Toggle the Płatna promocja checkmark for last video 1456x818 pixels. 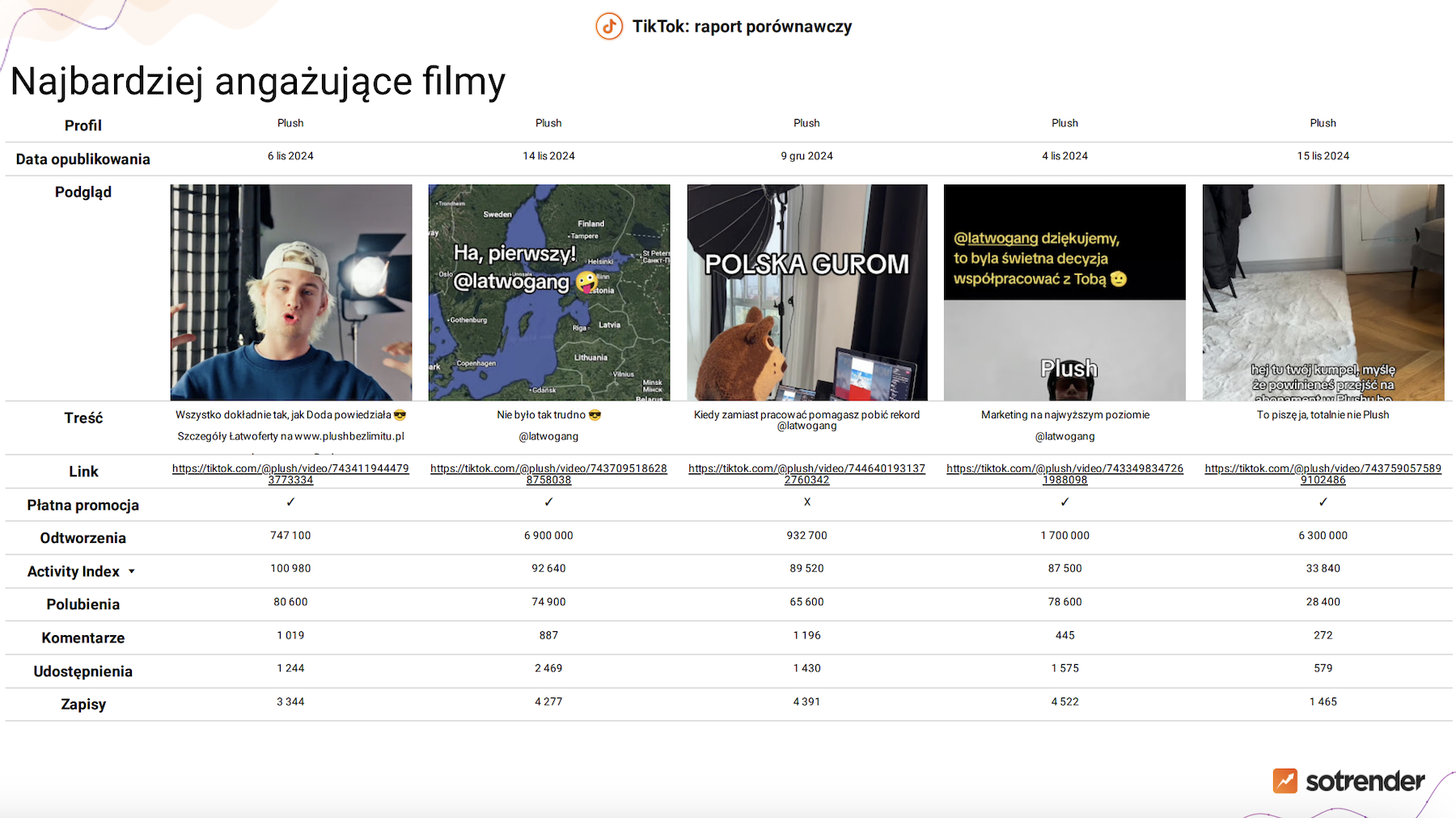coord(1323,502)
